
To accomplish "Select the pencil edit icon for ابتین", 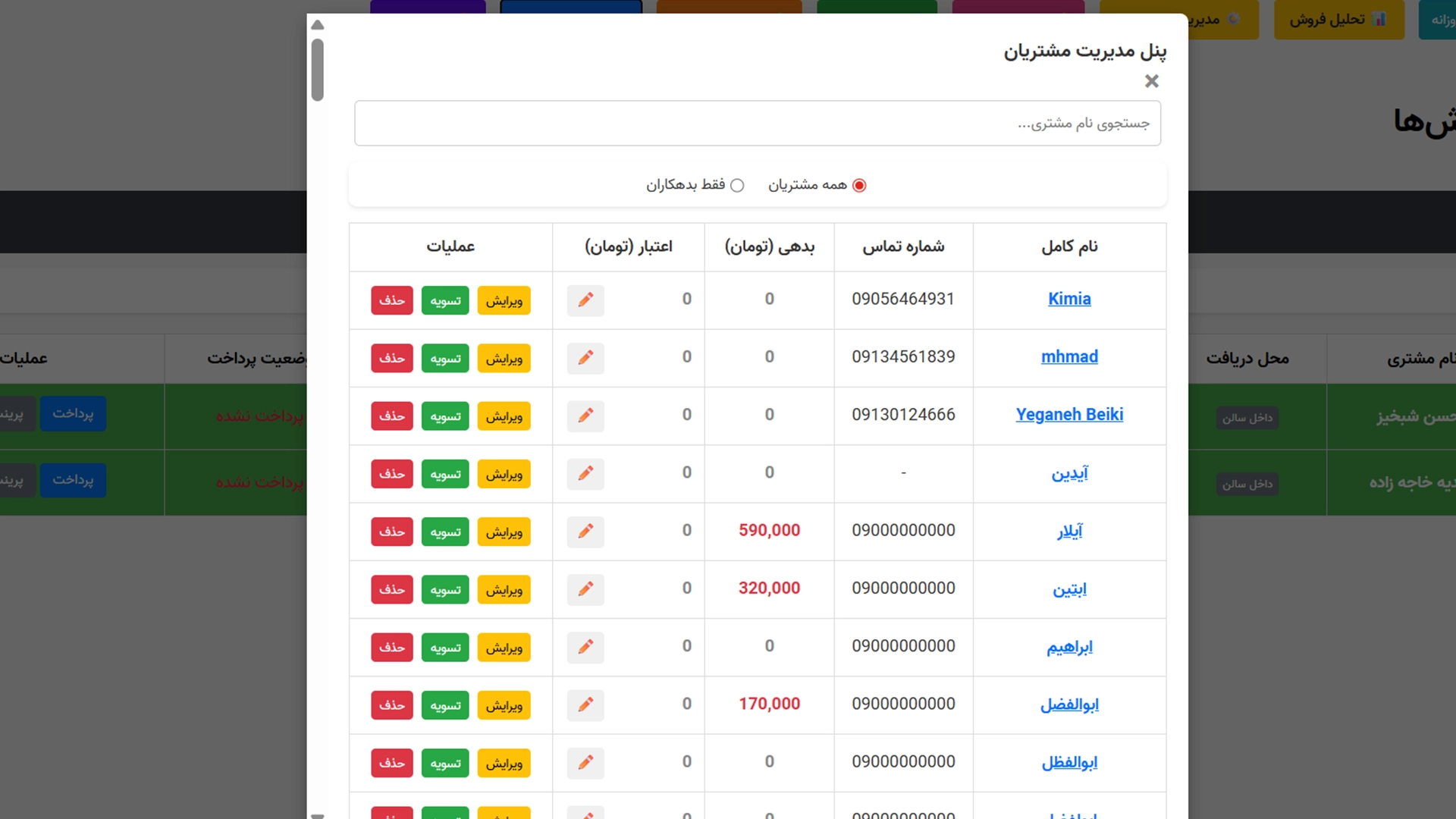I will tap(585, 589).
